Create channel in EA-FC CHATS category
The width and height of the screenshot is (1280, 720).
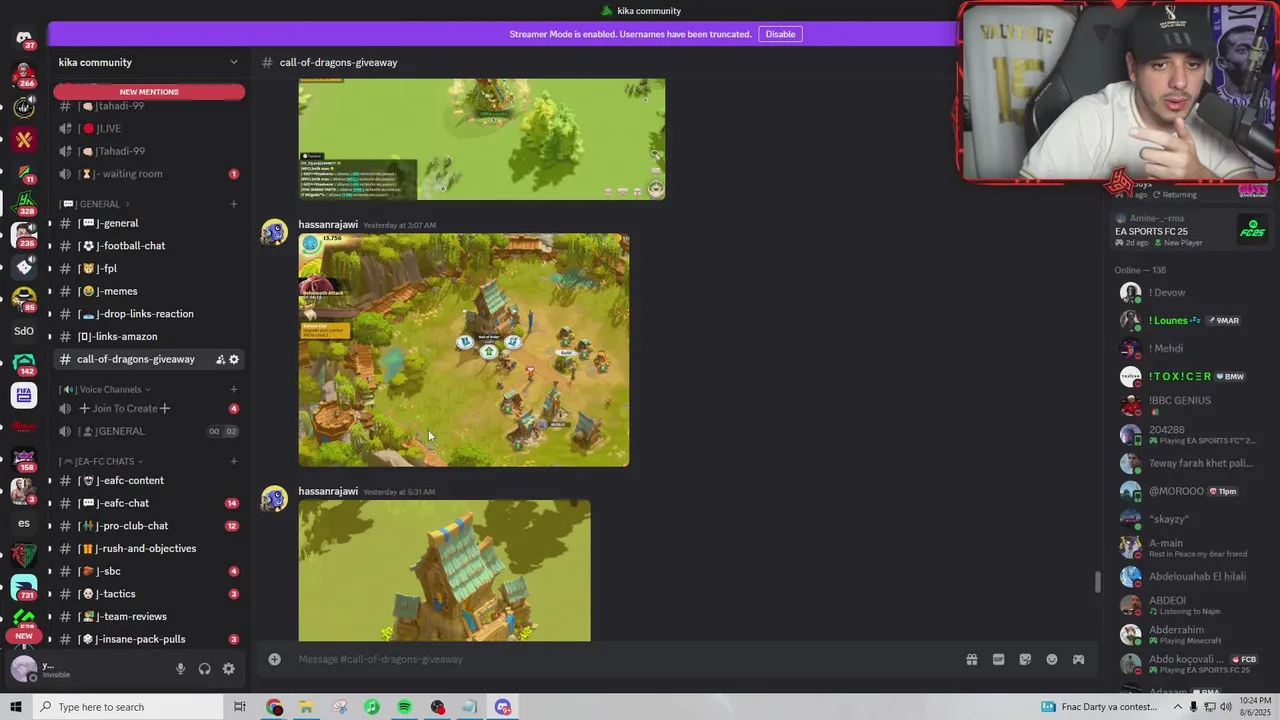tap(234, 461)
